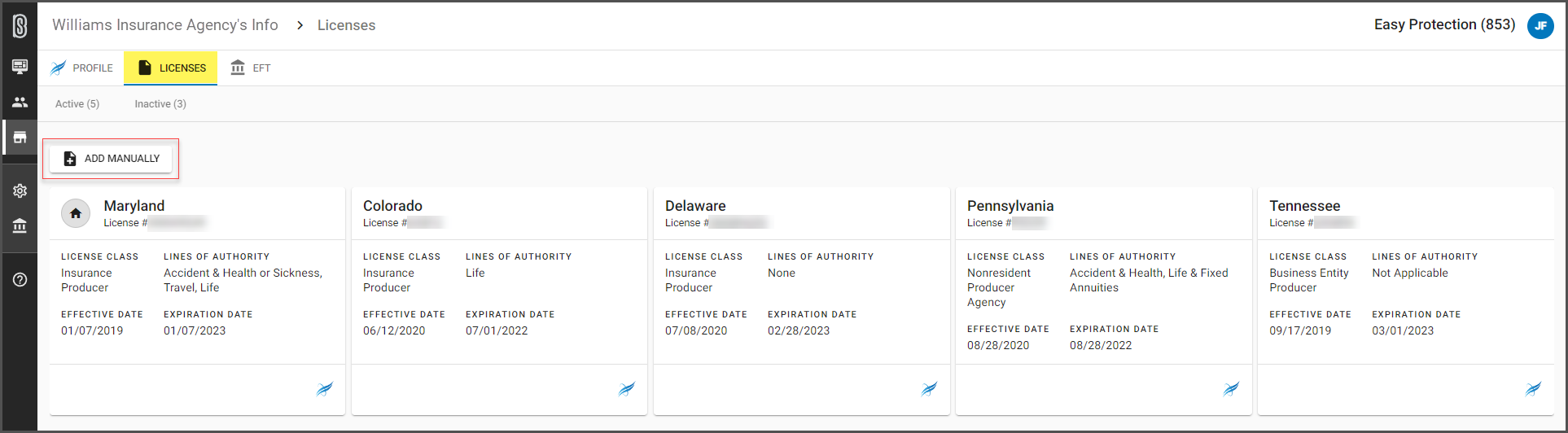This screenshot has height=433, width=1568.
Task: Click 'Accident & Health or Sickness' authority text
Action: pos(243,273)
